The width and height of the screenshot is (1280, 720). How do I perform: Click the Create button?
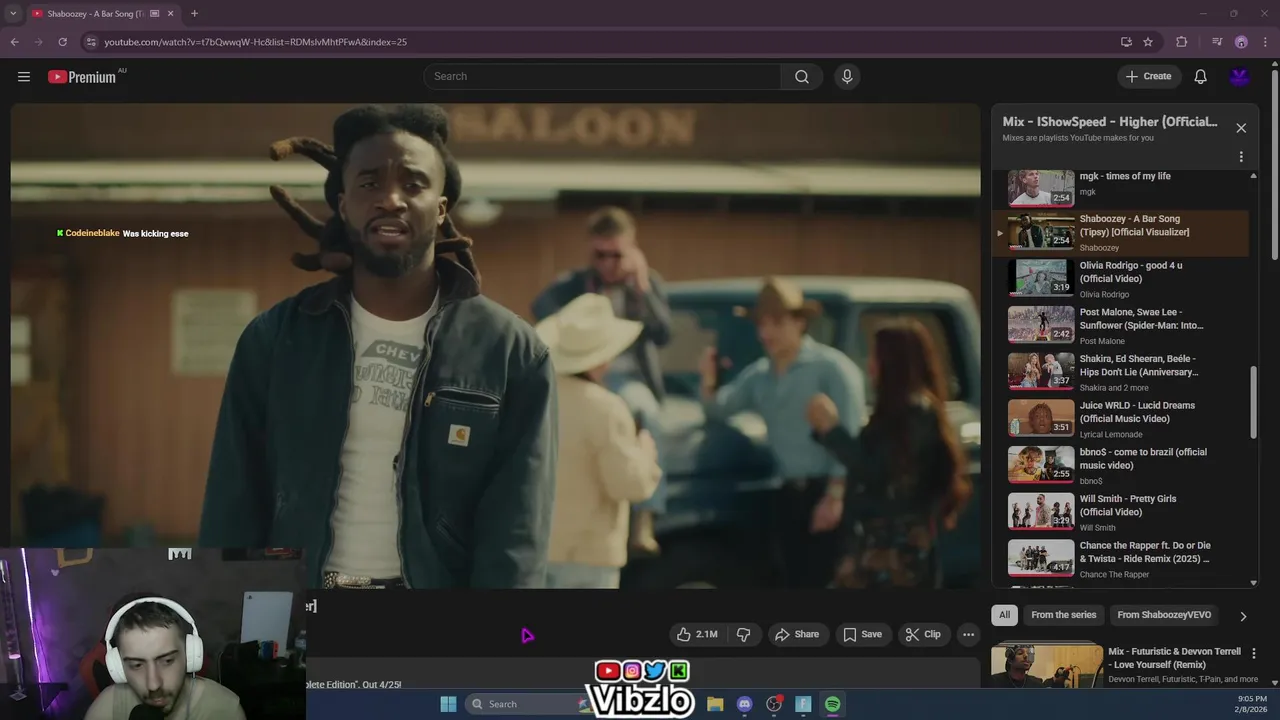(1147, 76)
